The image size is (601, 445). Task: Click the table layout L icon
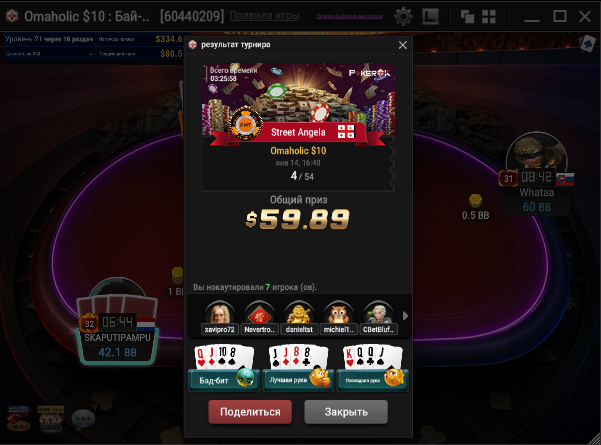430,16
